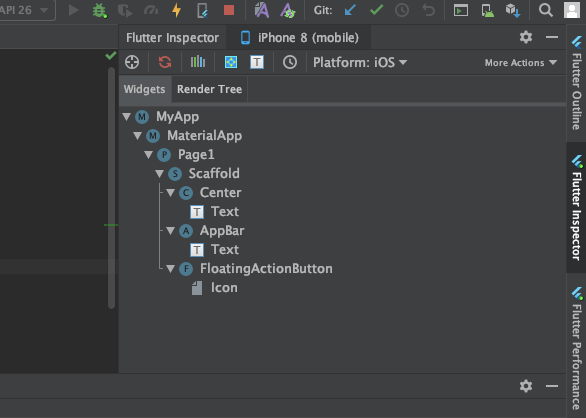Click the red hot reload refresh icon
The width and height of the screenshot is (586, 418).
click(x=165, y=62)
